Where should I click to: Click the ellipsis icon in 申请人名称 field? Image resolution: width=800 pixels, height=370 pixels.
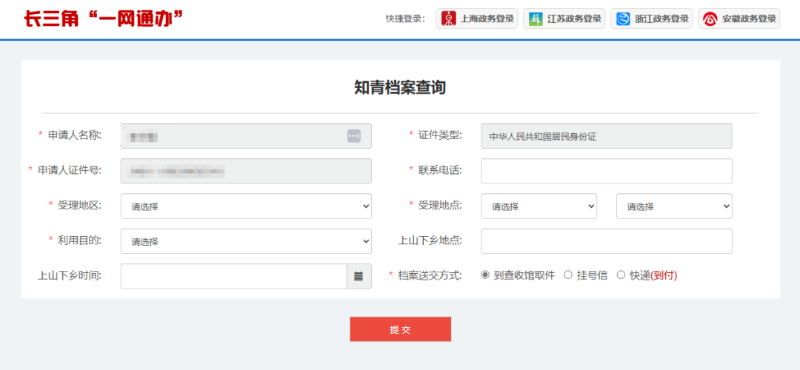354,136
